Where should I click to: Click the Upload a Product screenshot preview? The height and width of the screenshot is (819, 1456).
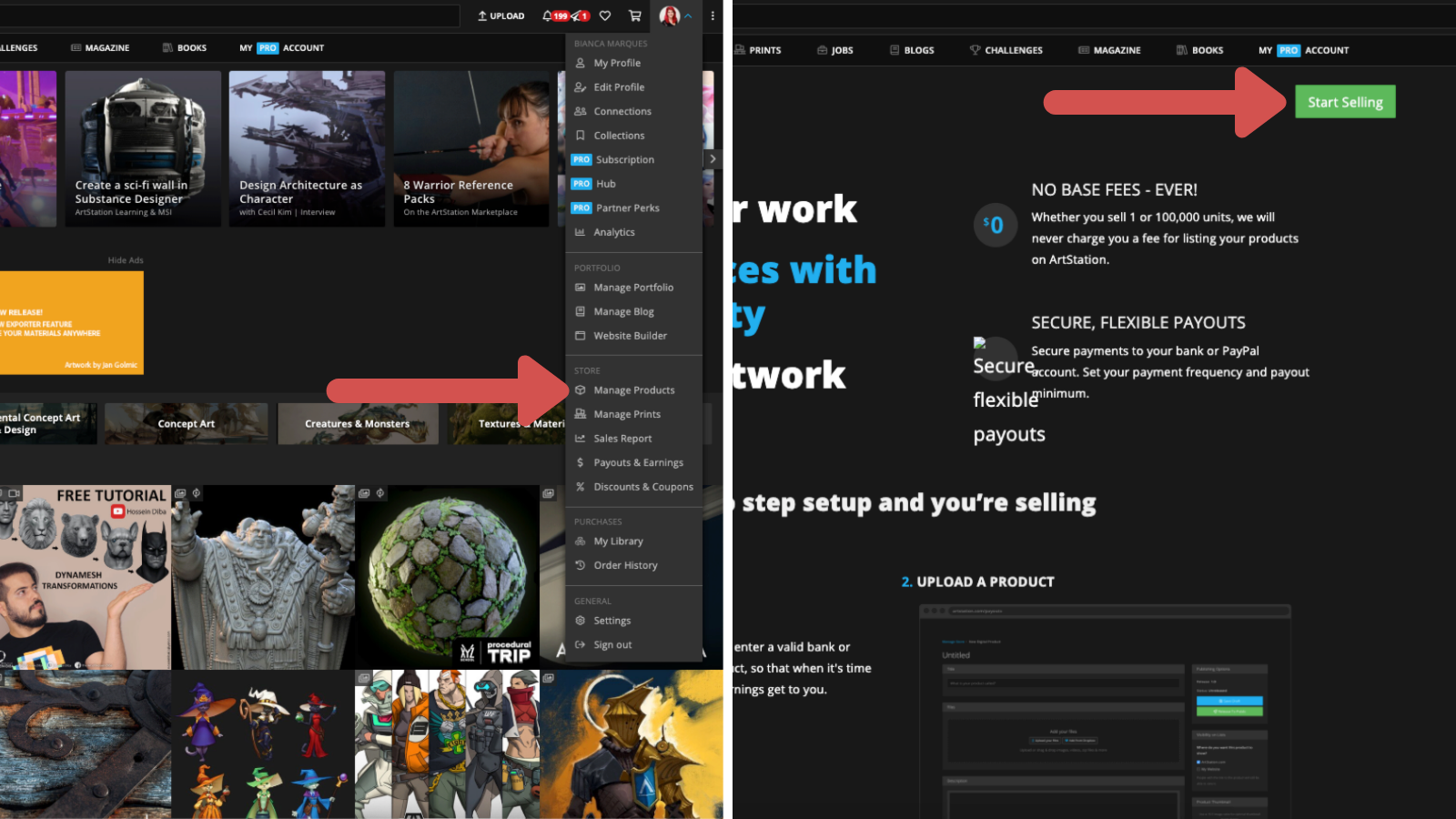click(1105, 712)
